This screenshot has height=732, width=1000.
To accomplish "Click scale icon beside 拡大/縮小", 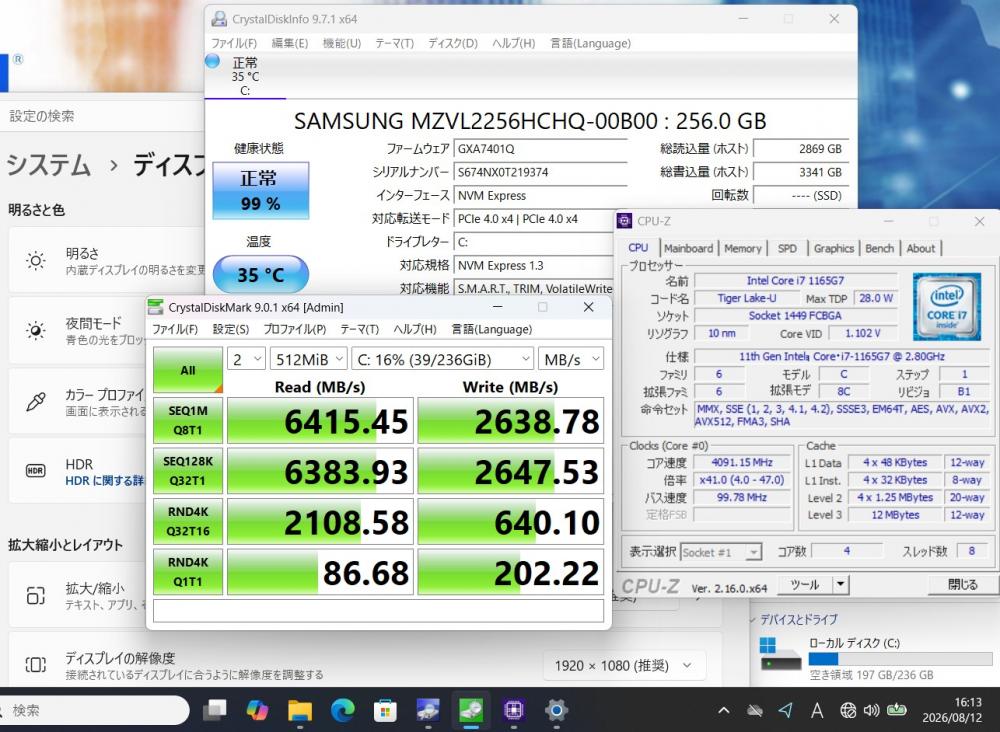I will [36, 595].
